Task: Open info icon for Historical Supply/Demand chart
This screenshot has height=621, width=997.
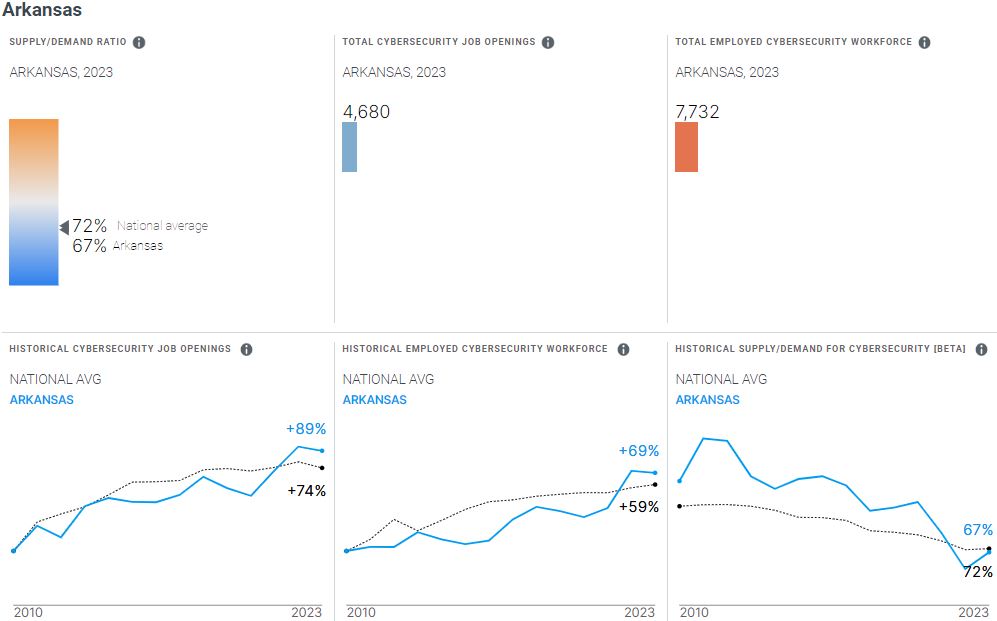Action: coord(981,349)
